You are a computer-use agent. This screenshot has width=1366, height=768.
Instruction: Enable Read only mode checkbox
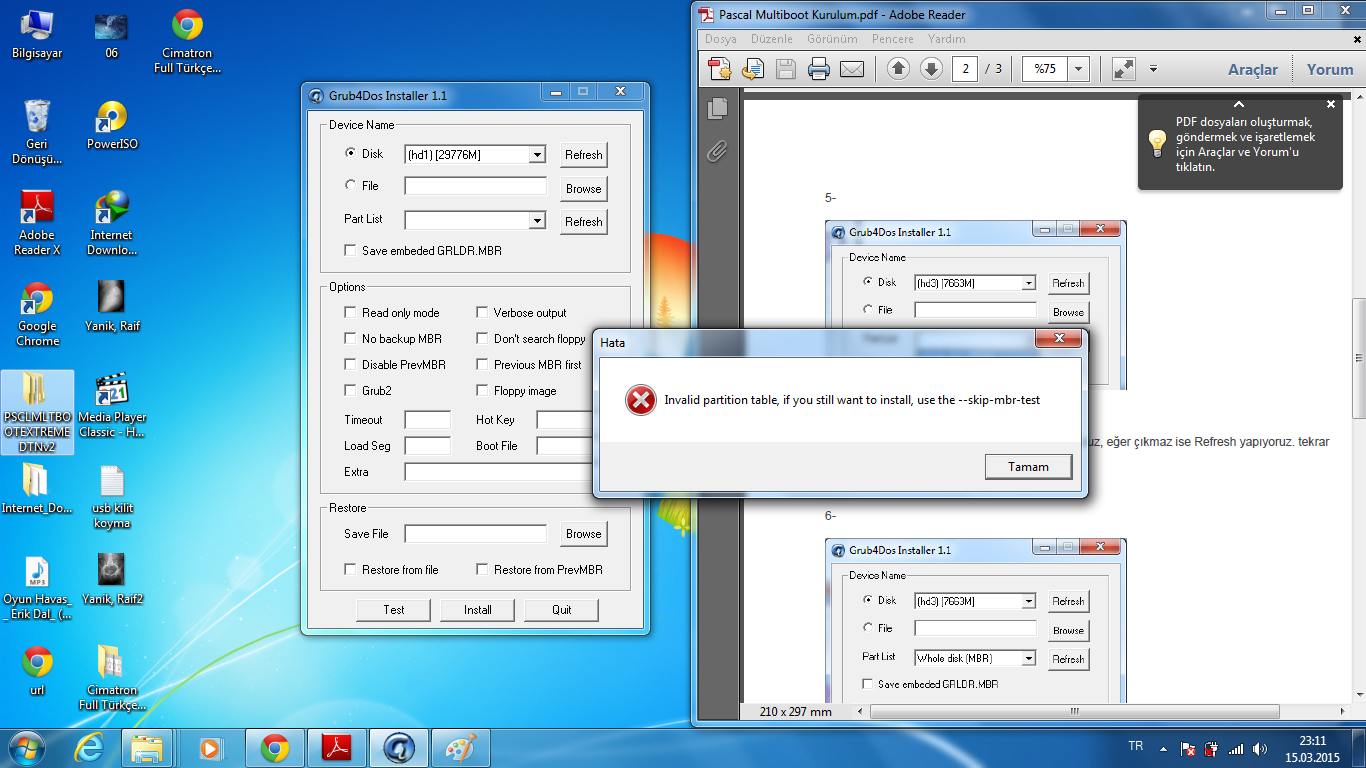tap(350, 313)
